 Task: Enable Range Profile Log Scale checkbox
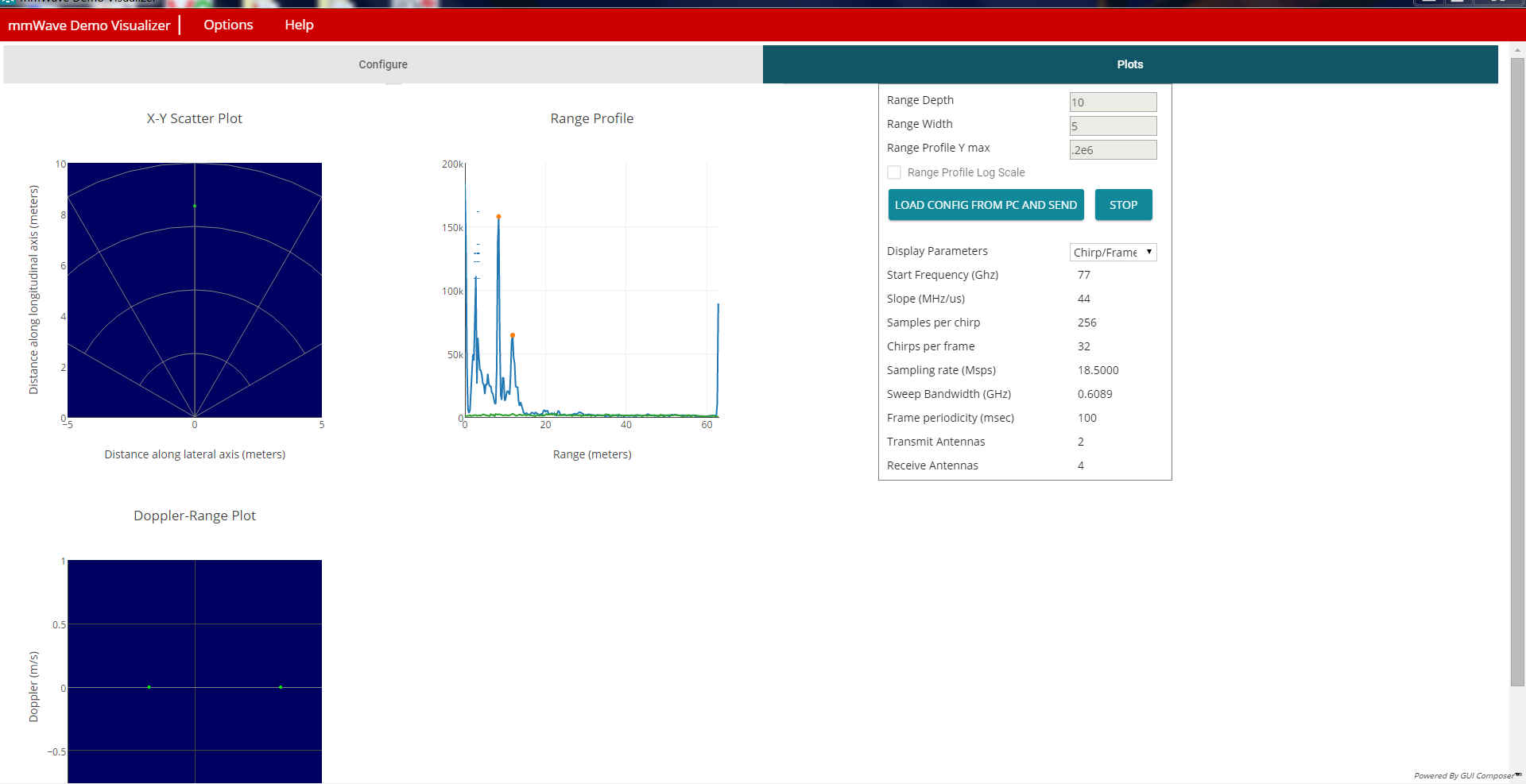tap(894, 172)
